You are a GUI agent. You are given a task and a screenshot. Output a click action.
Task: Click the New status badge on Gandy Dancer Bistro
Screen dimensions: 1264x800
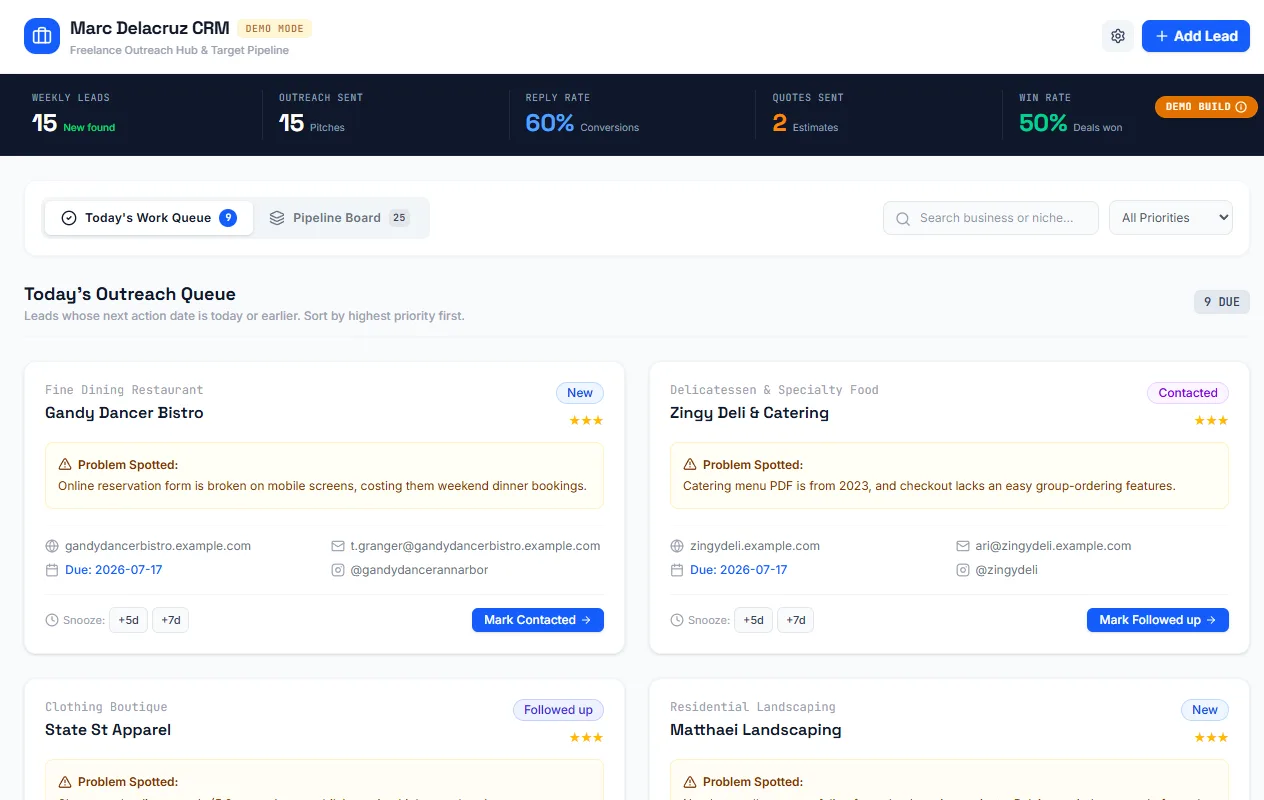coord(580,393)
